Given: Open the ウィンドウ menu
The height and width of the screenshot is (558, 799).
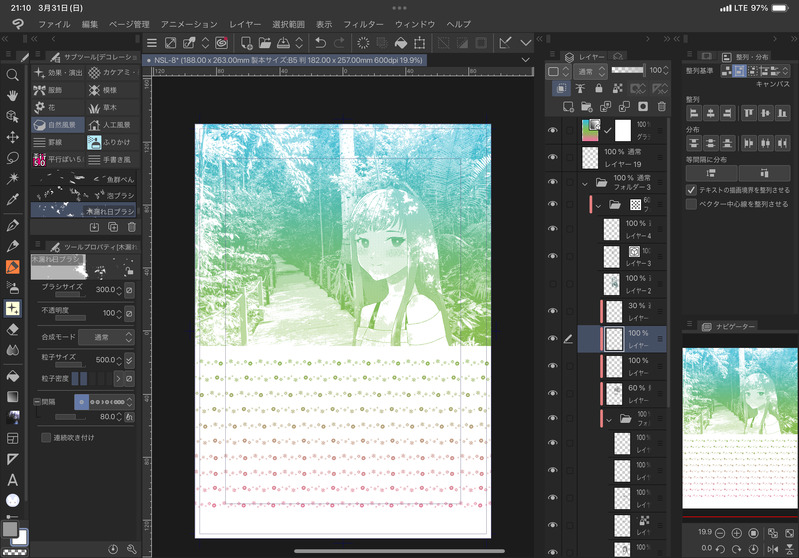Looking at the screenshot, I should coord(415,24).
